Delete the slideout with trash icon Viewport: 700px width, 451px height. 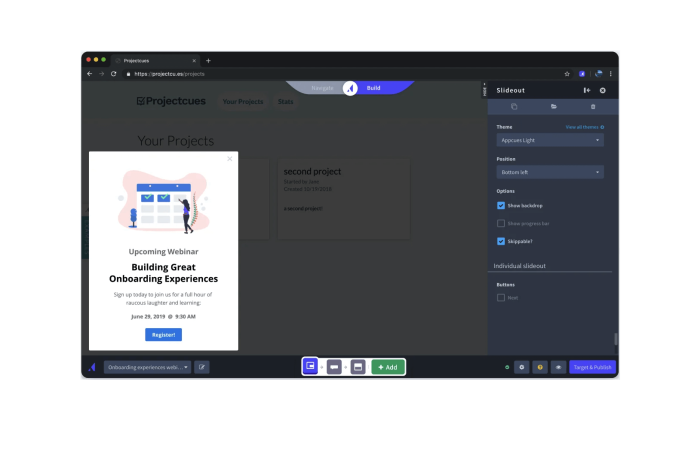tap(593, 106)
